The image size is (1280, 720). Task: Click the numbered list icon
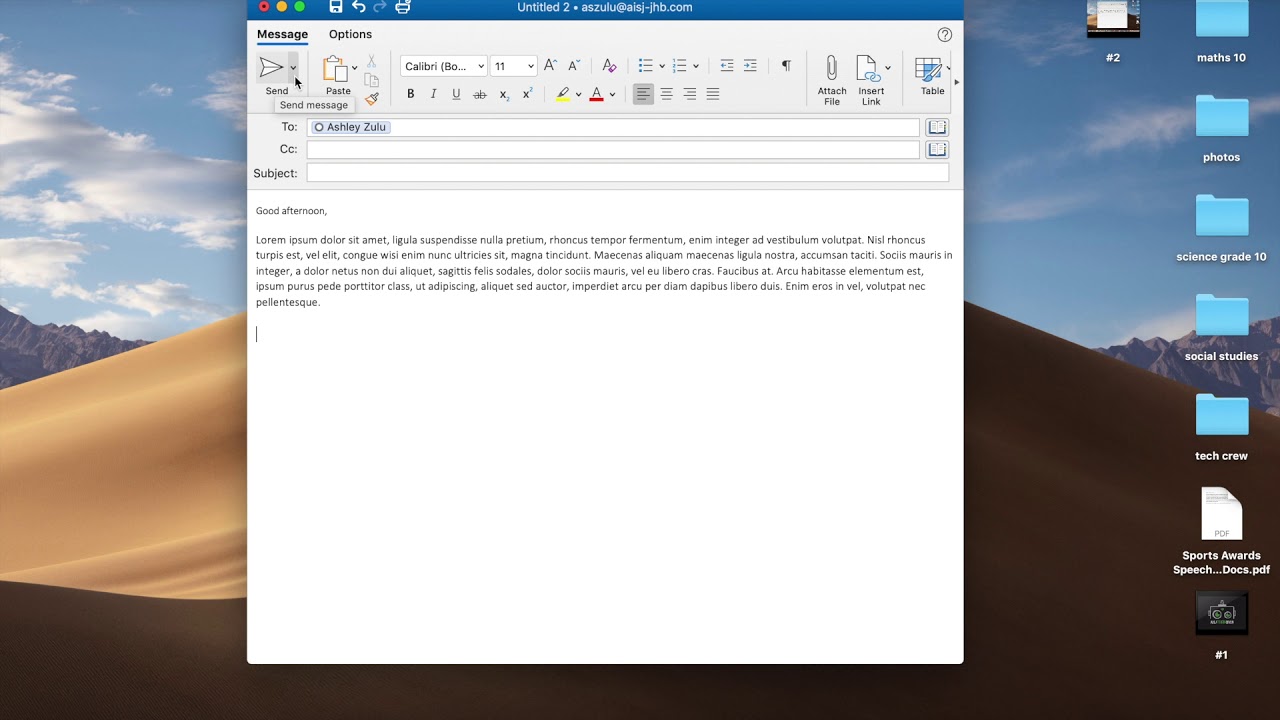click(x=680, y=66)
